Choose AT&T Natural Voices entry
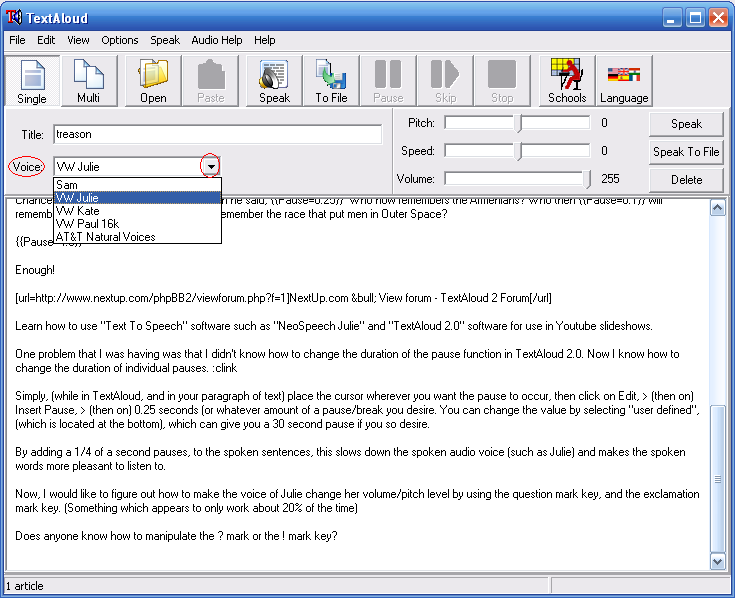 point(137,237)
